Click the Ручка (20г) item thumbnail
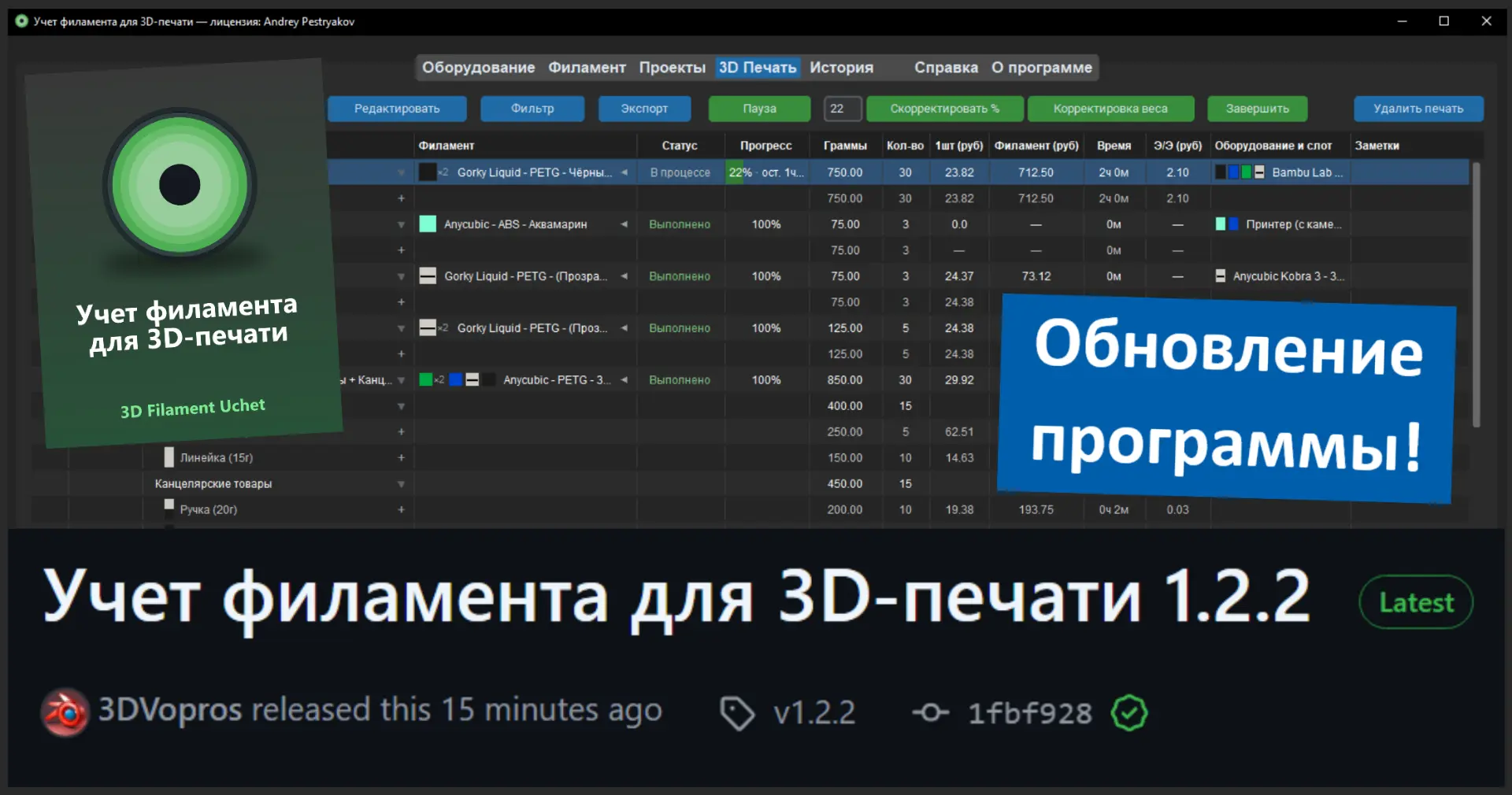The width and height of the screenshot is (1512, 795). (169, 505)
